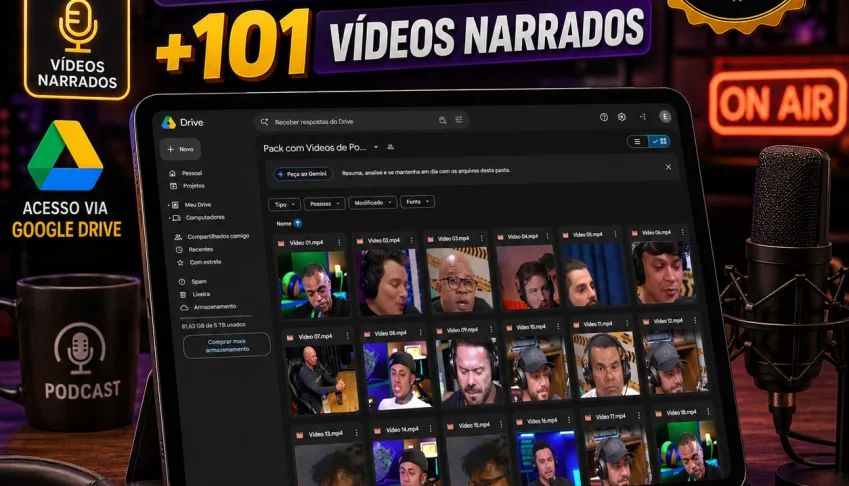Image resolution: width=849 pixels, height=486 pixels.
Task: Open Compartilhados comigo in sidebar
Action: tap(212, 237)
